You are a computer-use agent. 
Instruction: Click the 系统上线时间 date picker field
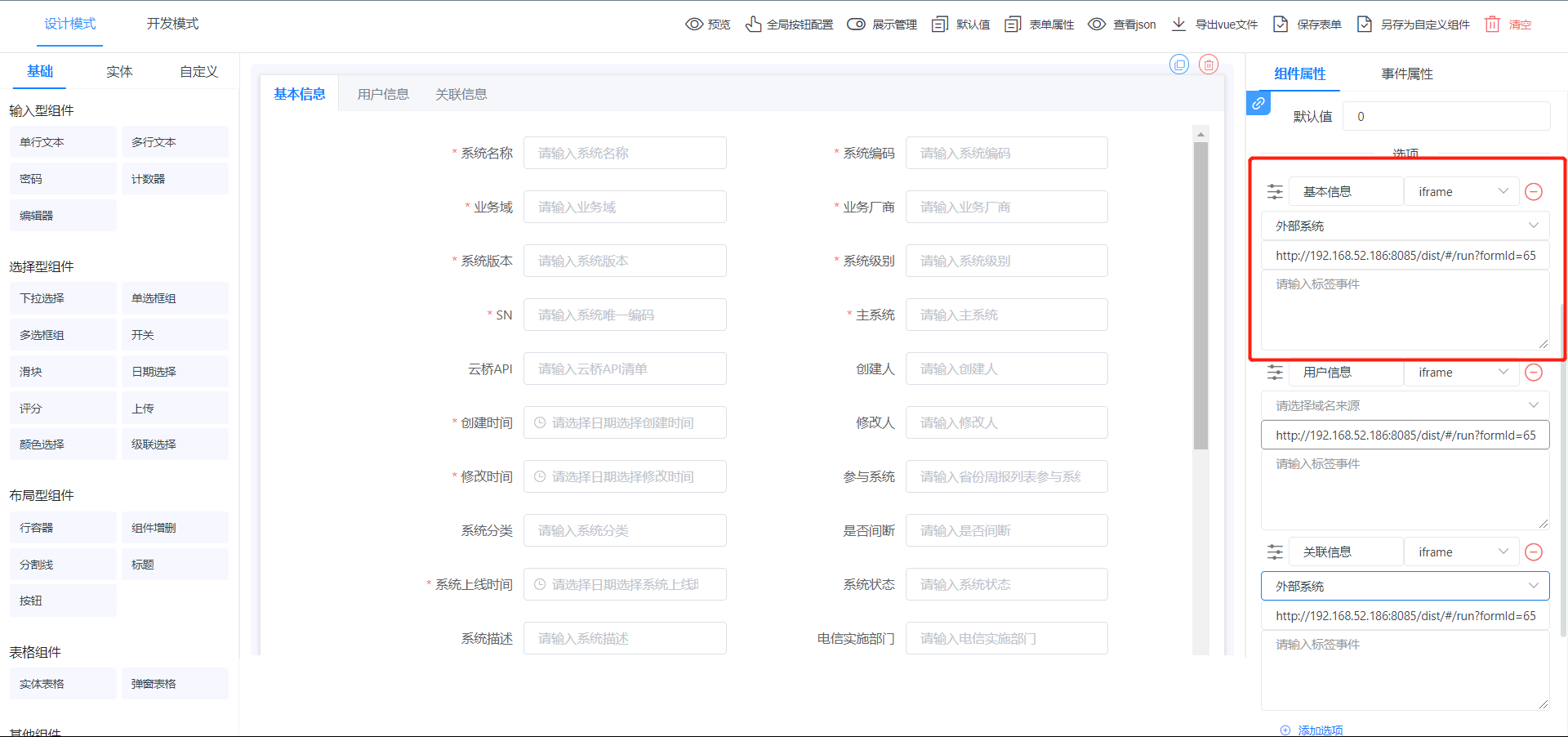click(x=625, y=584)
